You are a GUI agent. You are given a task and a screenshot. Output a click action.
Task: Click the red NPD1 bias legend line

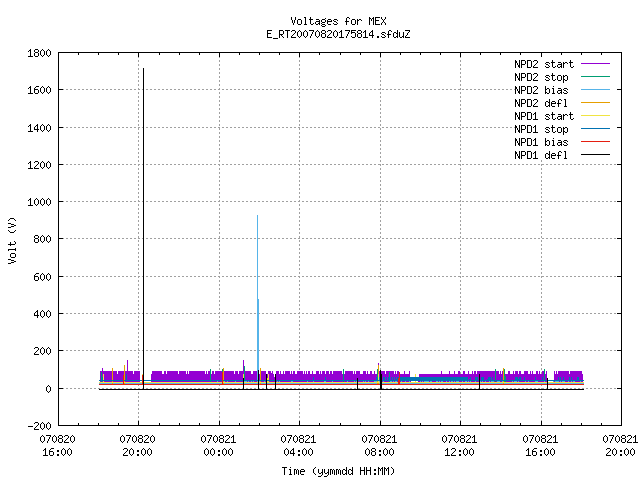tap(595, 142)
